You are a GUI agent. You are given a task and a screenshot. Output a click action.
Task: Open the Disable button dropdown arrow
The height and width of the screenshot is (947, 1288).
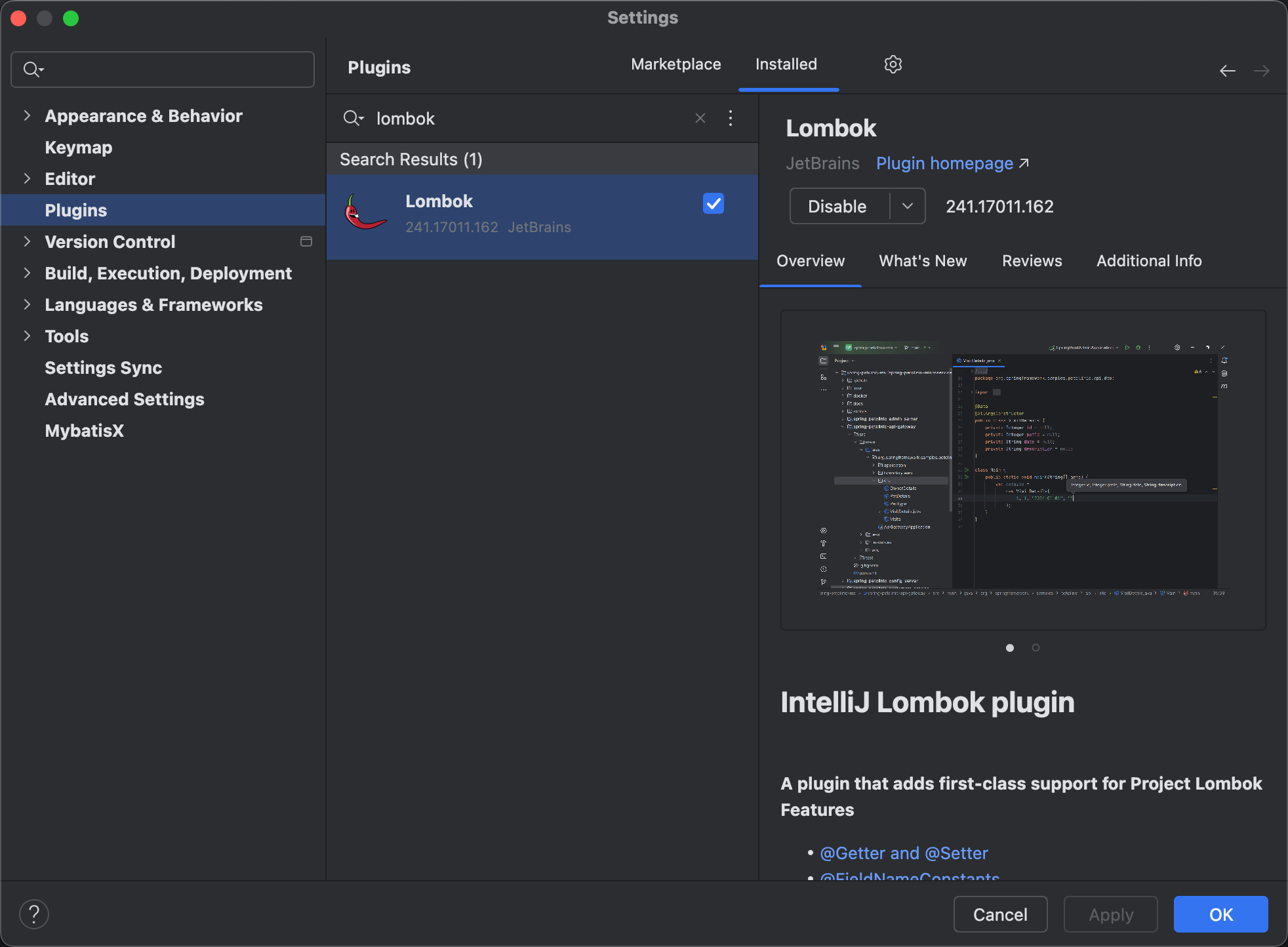[908, 206]
